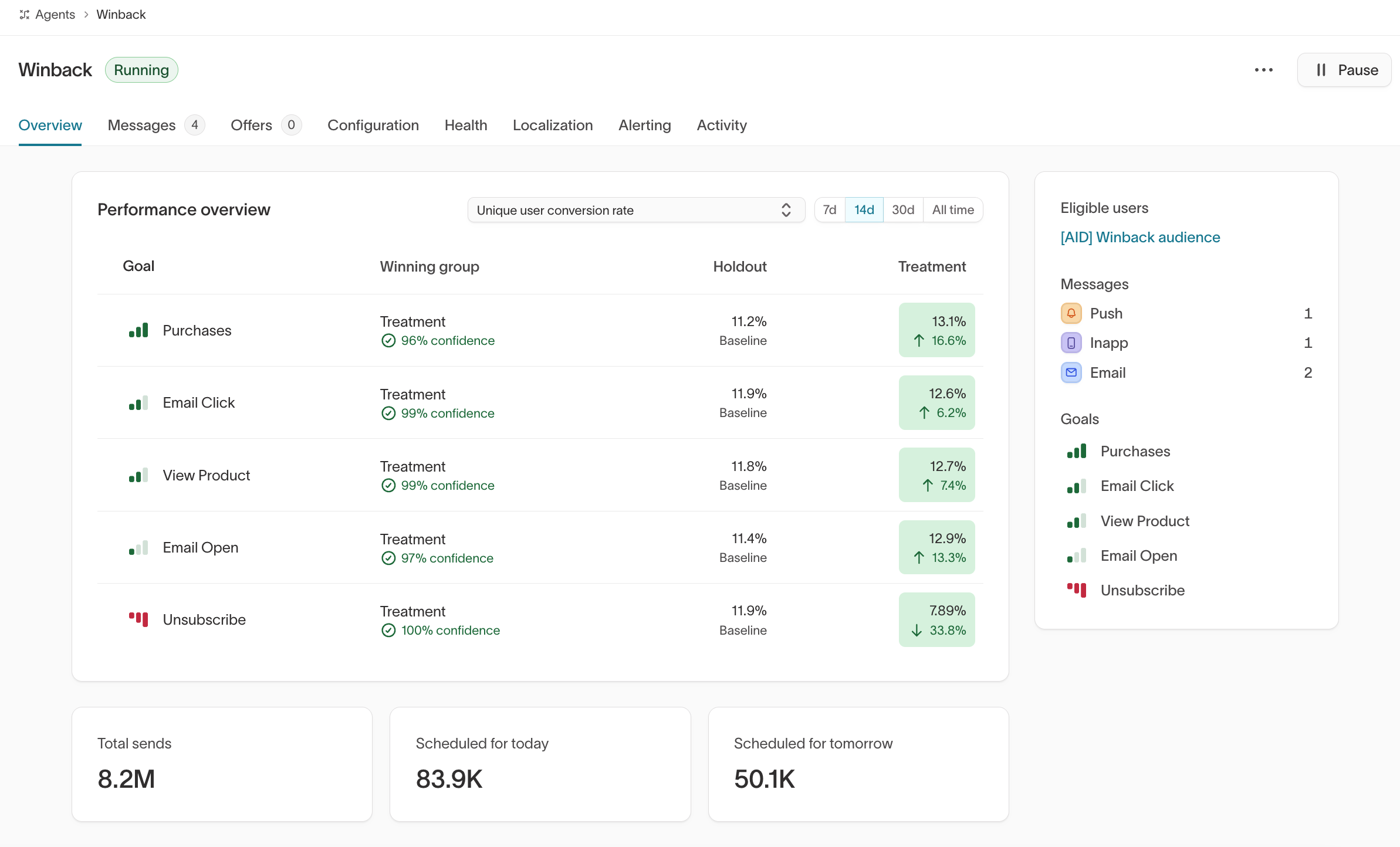1400x847 pixels.
Task: Open the three-dot more options menu
Action: (1263, 70)
